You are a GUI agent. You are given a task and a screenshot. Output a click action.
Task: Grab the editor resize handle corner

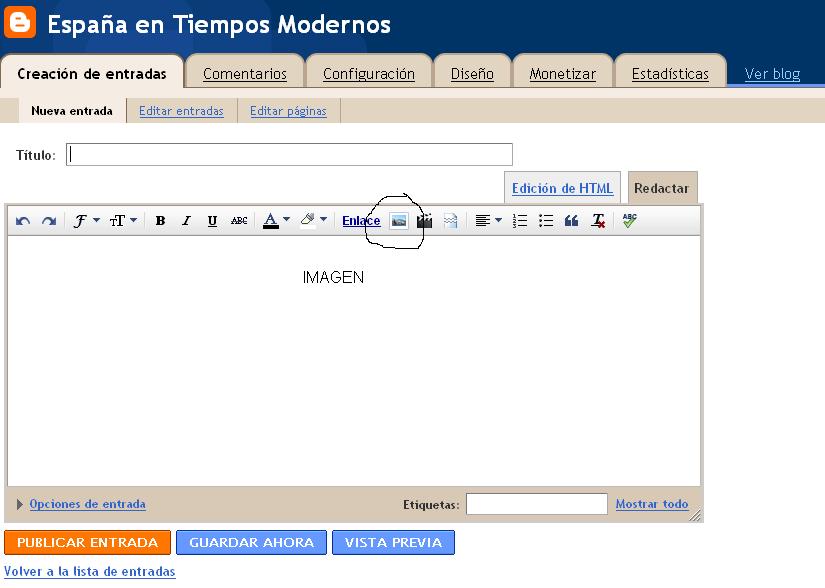coord(695,515)
